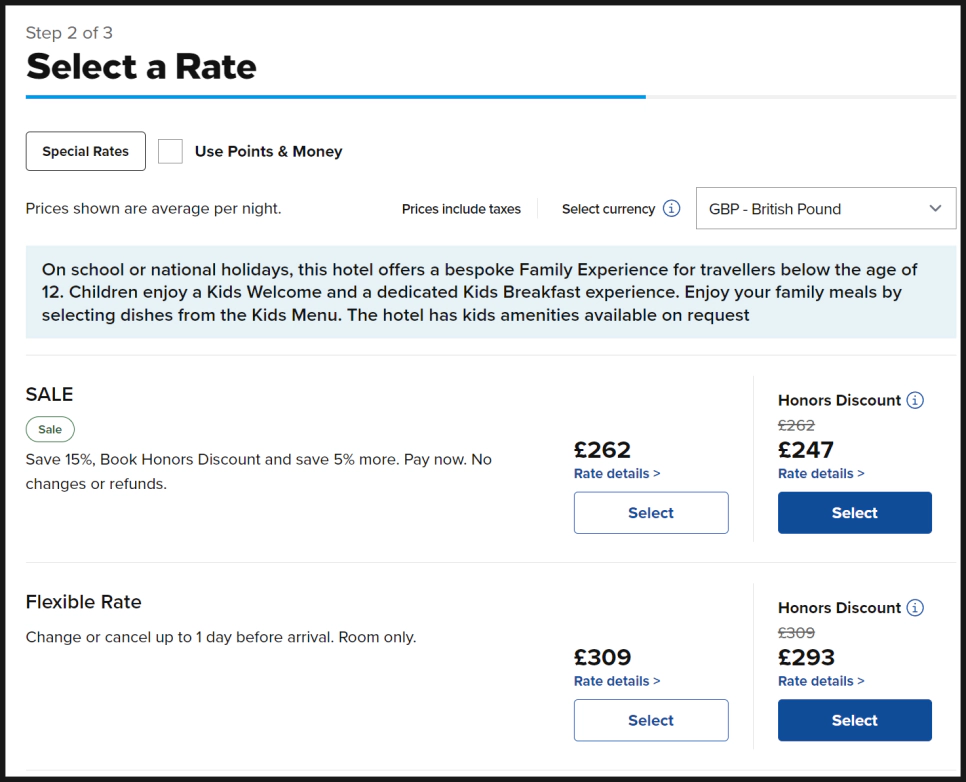This screenshot has width=966, height=782.
Task: Click the Family Experience information banner
Action: pos(490,292)
